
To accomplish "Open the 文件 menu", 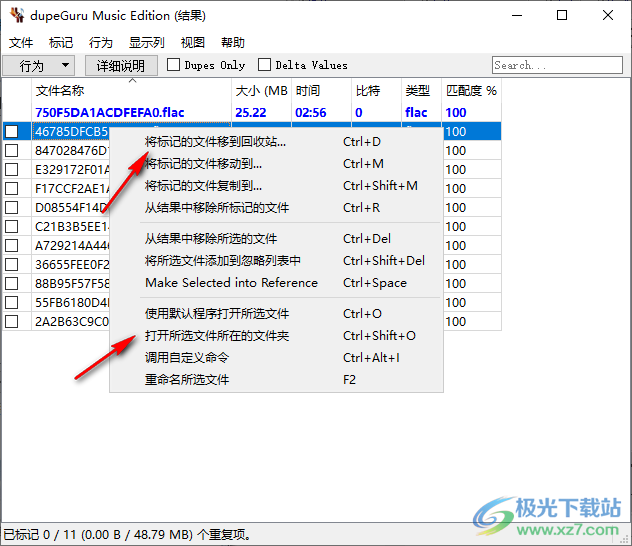I will coord(21,42).
